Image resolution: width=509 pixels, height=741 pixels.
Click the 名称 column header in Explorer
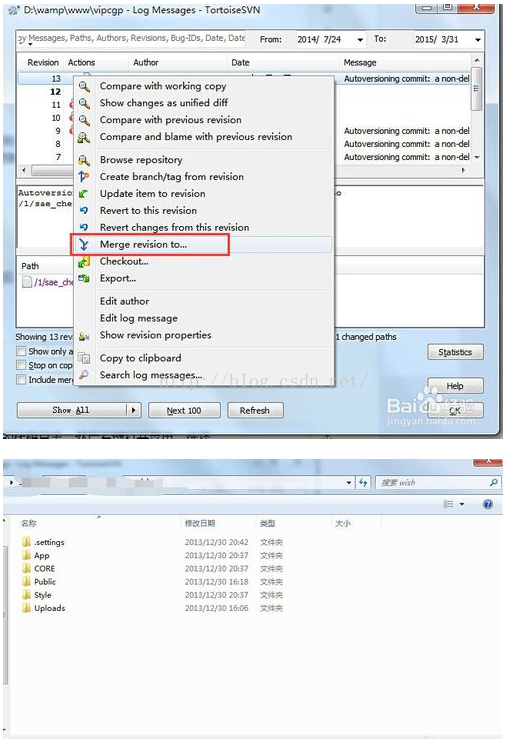coord(97,523)
